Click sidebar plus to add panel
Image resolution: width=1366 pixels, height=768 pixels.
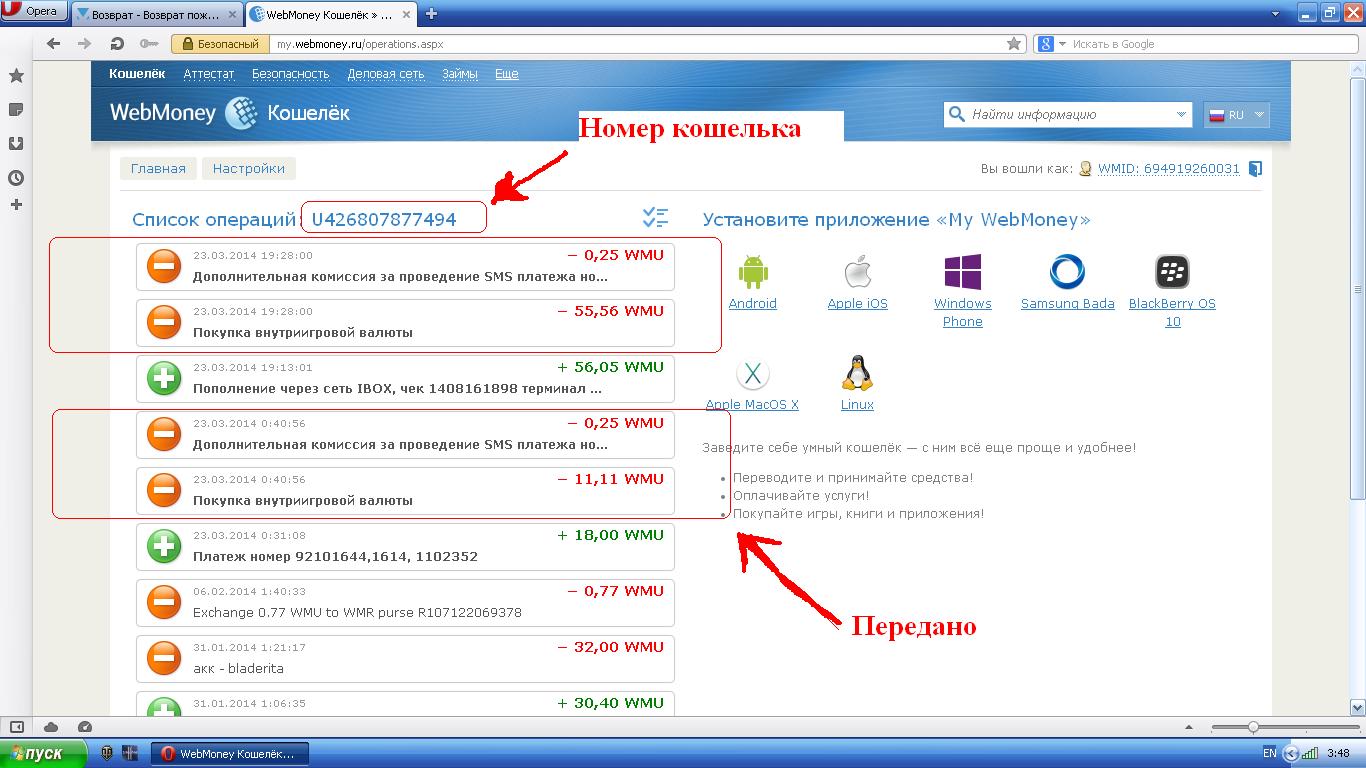coord(16,205)
